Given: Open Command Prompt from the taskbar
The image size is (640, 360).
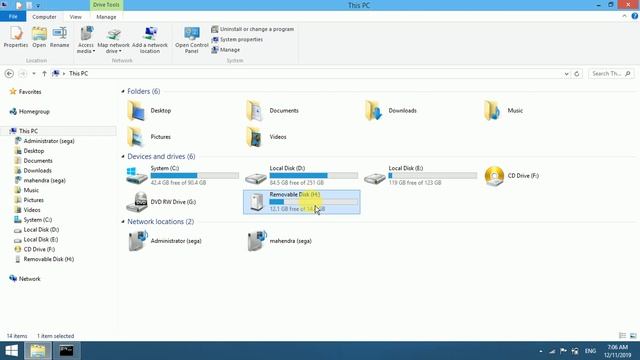Looking at the screenshot, I should (x=67, y=351).
